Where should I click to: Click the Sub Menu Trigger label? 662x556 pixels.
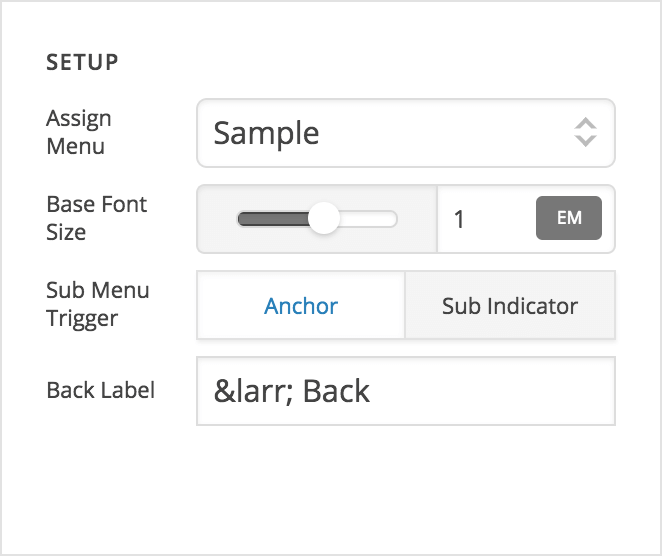97,304
